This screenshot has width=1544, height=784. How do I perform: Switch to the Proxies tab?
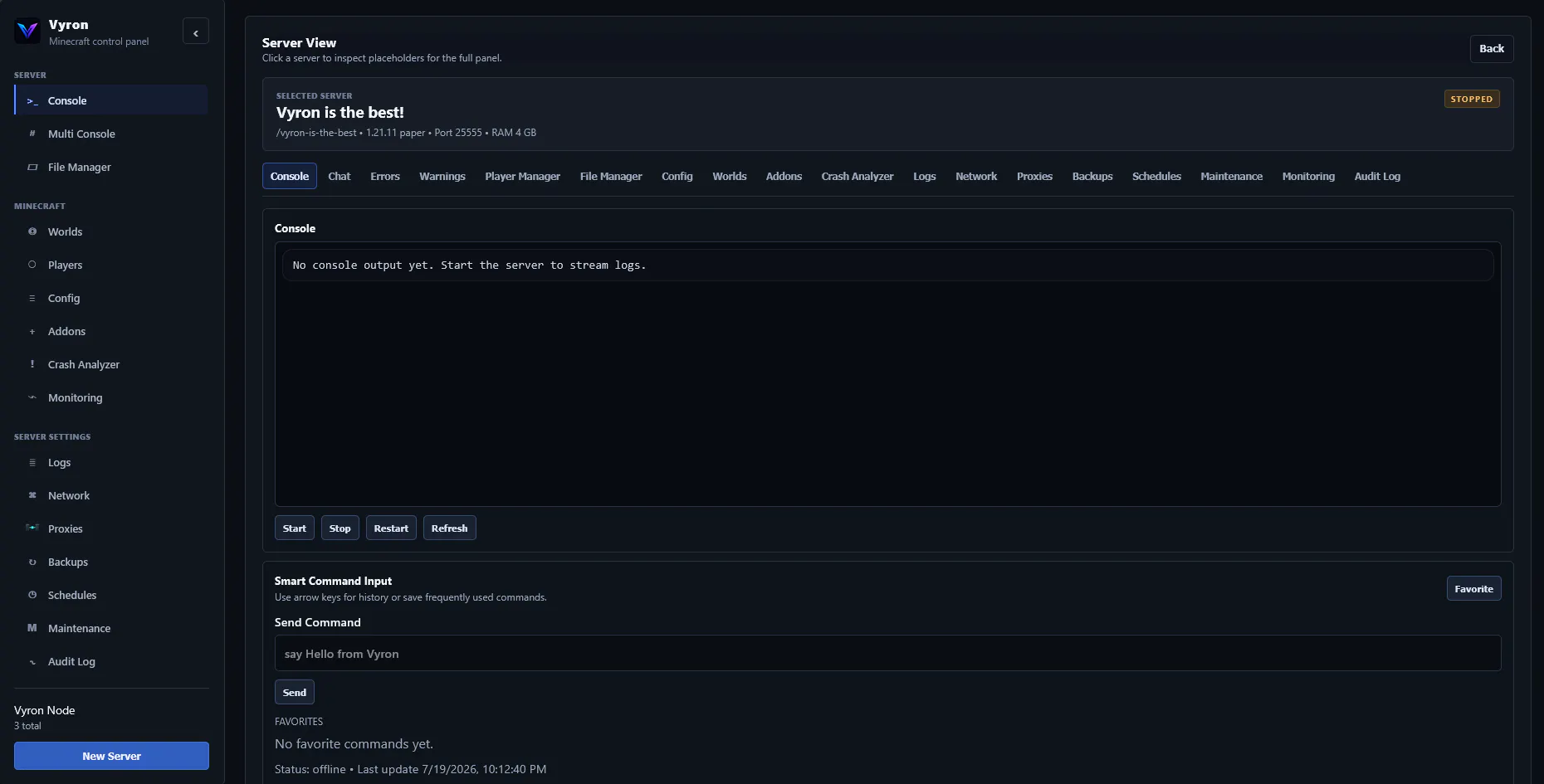coord(1035,176)
